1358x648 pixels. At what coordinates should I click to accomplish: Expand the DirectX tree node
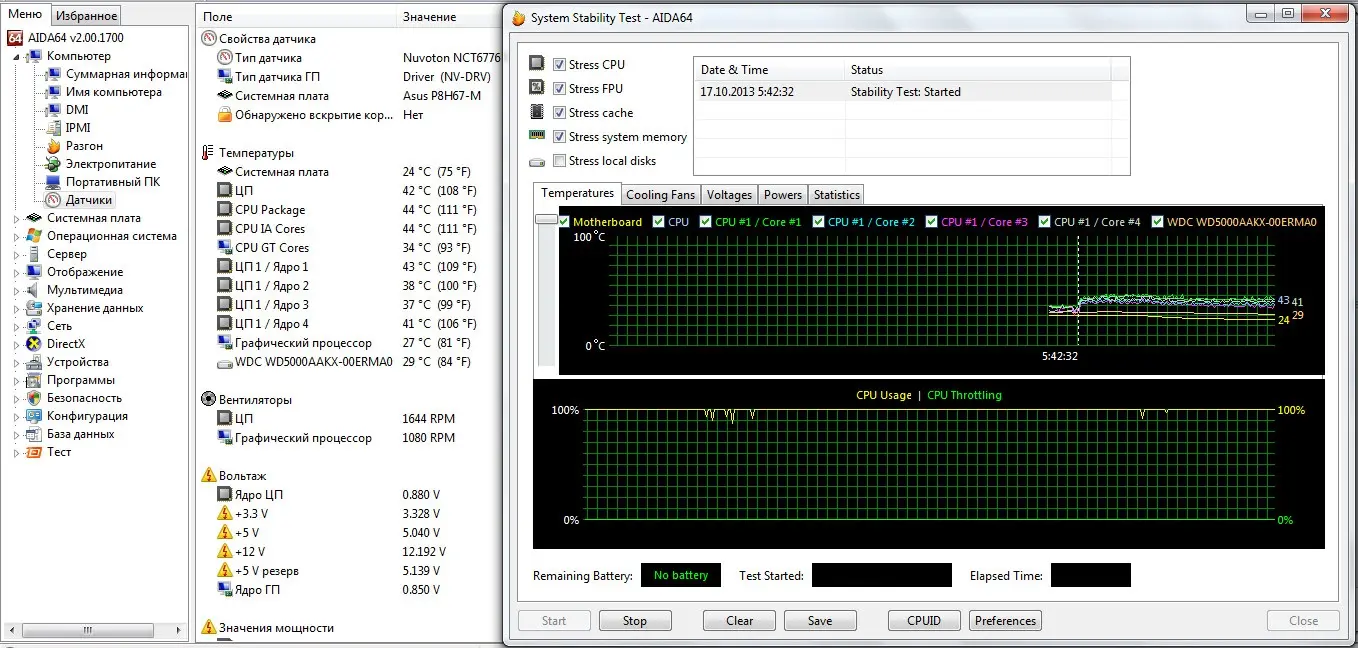click(17, 344)
